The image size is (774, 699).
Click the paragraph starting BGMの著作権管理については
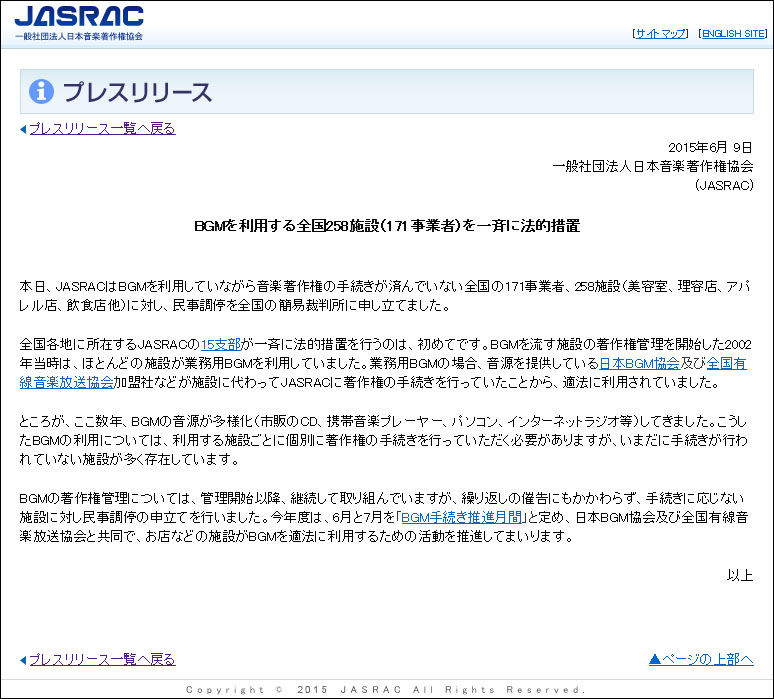[x=384, y=517]
